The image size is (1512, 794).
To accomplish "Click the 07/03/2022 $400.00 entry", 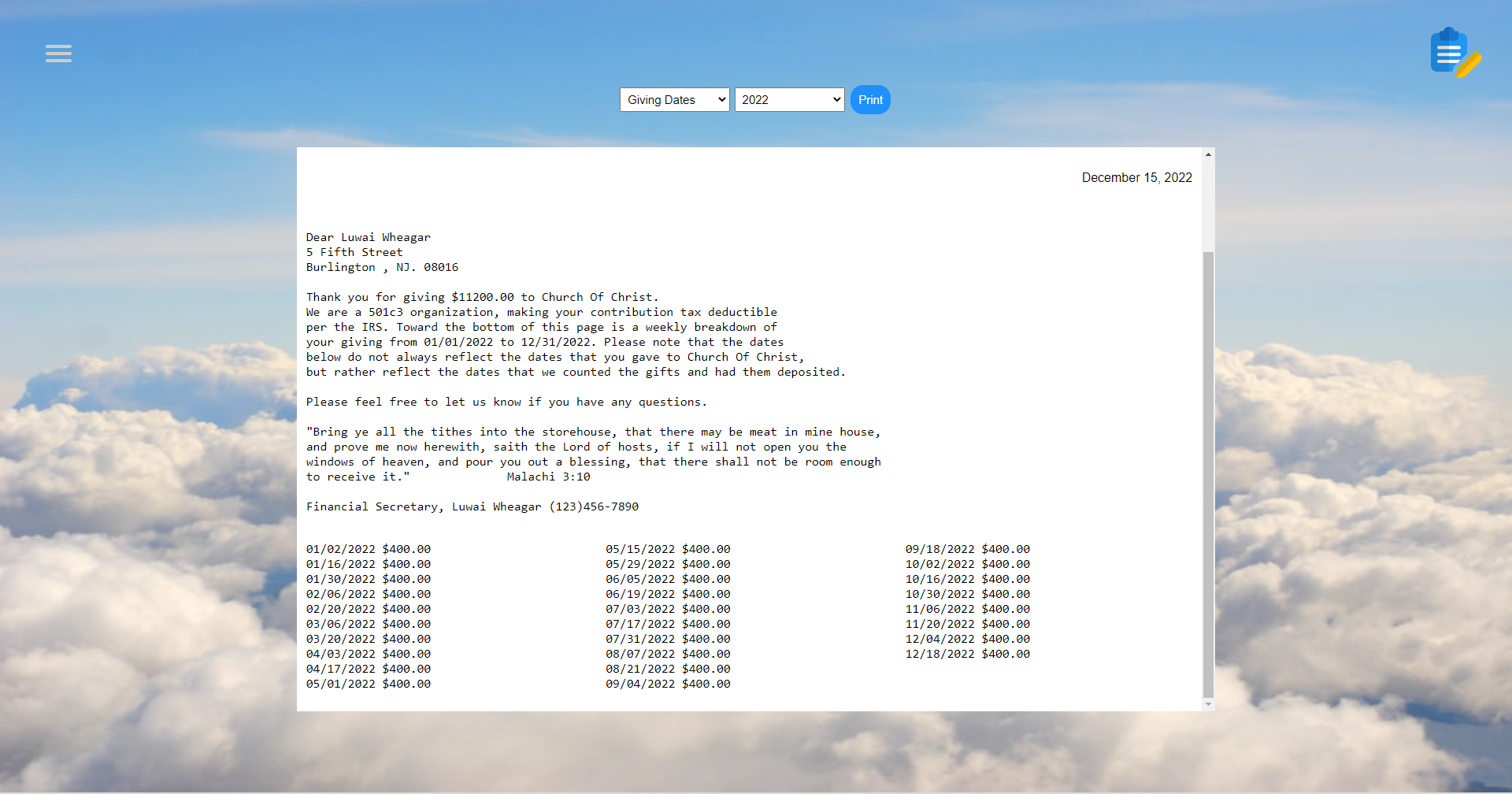I will [x=668, y=609].
